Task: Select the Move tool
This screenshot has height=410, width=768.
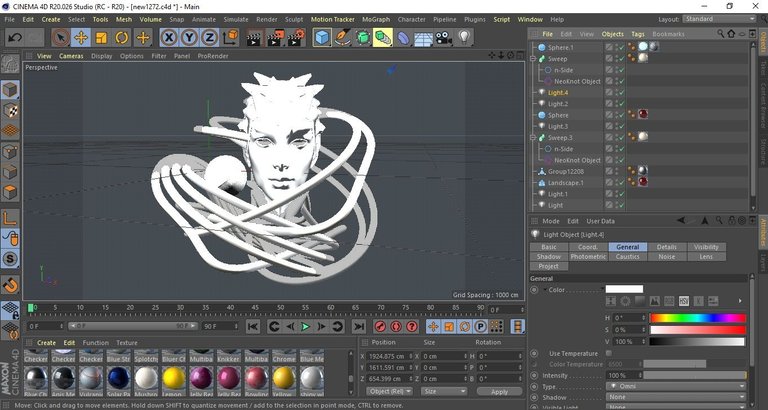Action: tap(81, 38)
